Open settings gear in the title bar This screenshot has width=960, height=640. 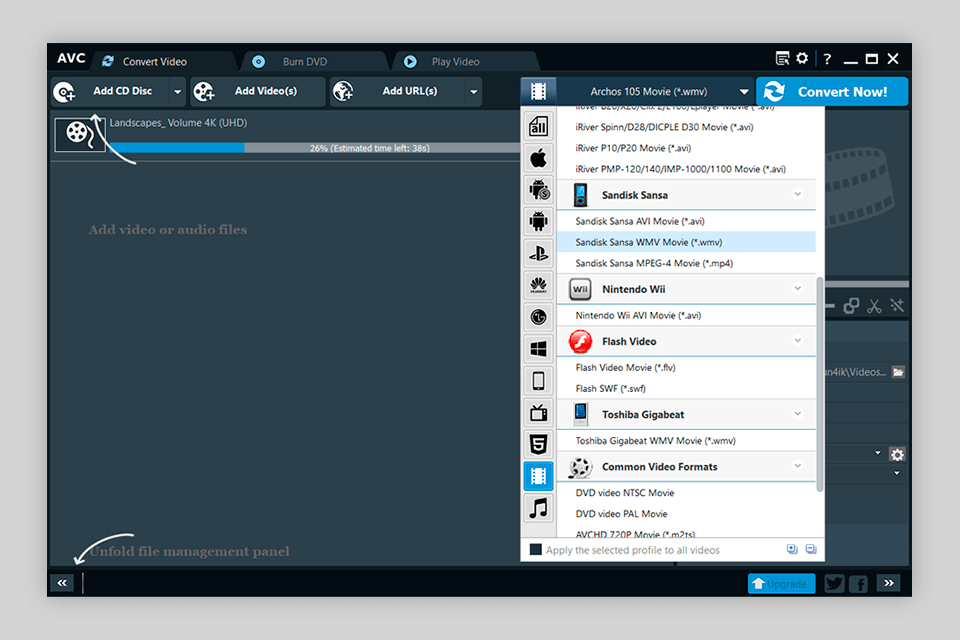802,58
